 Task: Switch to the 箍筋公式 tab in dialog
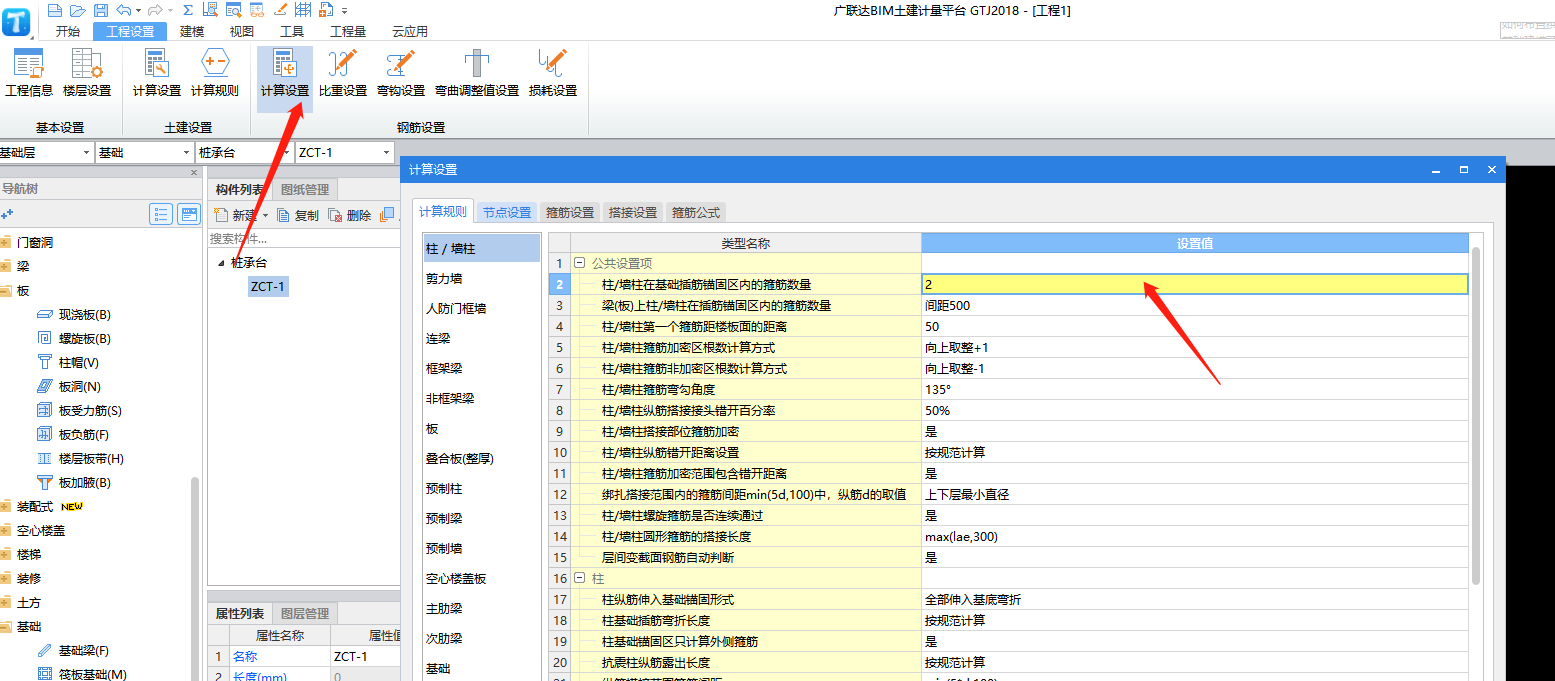click(x=696, y=212)
